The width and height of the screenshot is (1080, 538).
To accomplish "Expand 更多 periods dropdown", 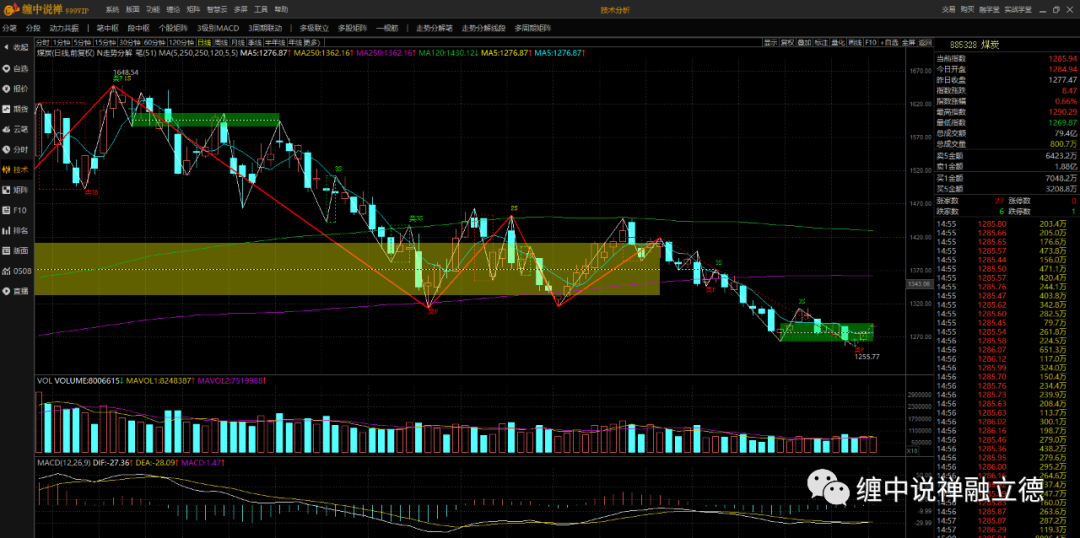I will pos(311,43).
